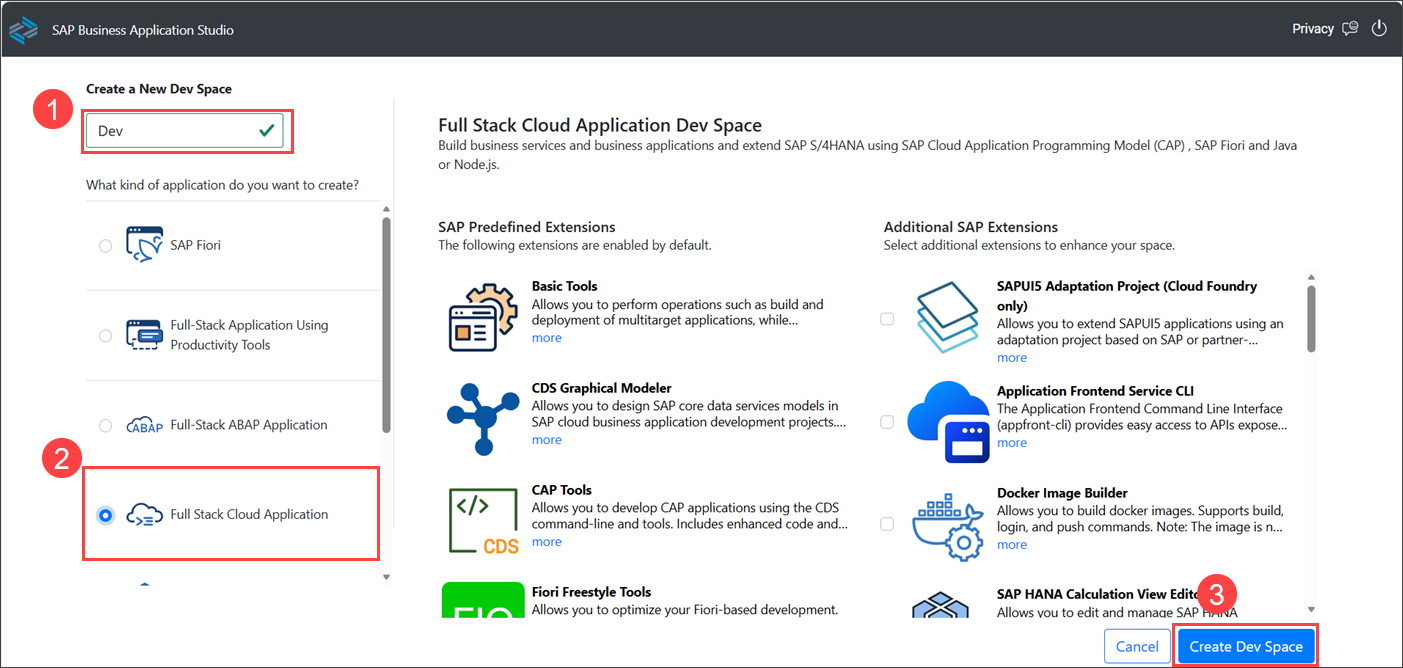Select the Full-Stack ABAP Application radio button
The image size is (1403, 668).
click(x=106, y=426)
